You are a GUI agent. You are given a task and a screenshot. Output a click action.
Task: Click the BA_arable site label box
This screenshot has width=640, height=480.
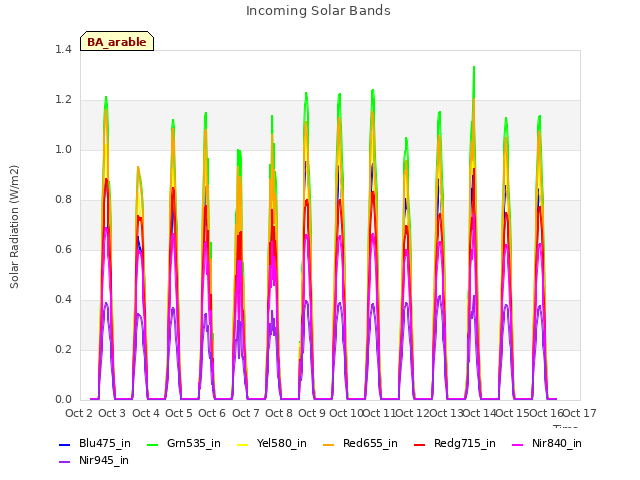pyautogui.click(x=117, y=41)
